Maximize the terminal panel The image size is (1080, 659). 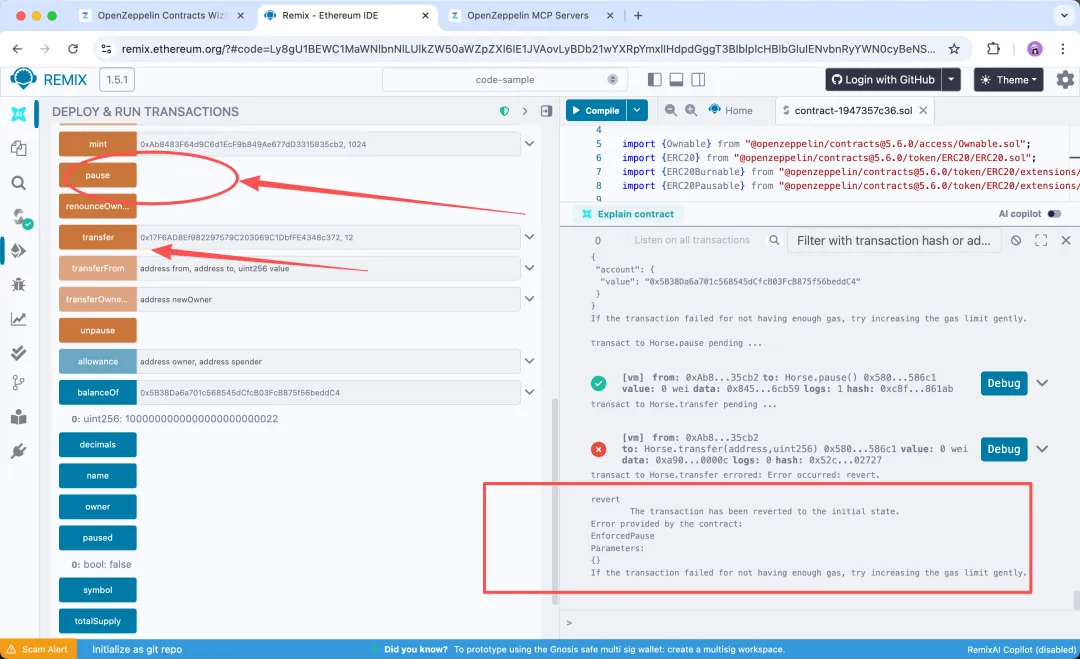coord(1041,240)
